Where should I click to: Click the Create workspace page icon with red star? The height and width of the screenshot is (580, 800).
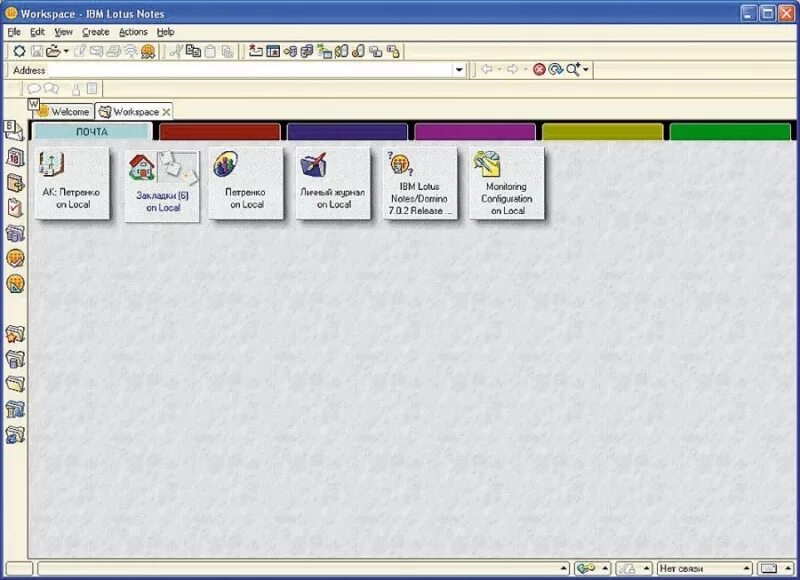[x=256, y=51]
